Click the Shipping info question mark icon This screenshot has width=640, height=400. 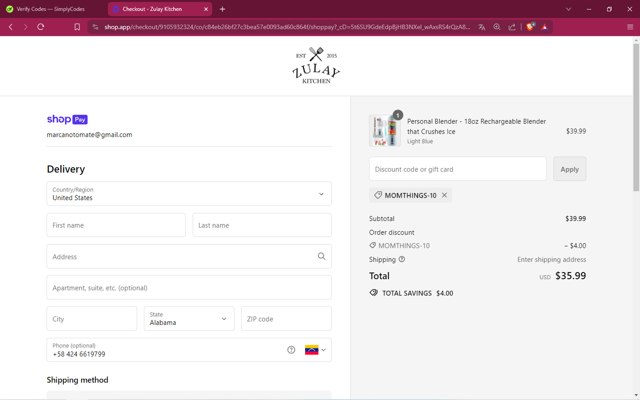pyautogui.click(x=402, y=259)
